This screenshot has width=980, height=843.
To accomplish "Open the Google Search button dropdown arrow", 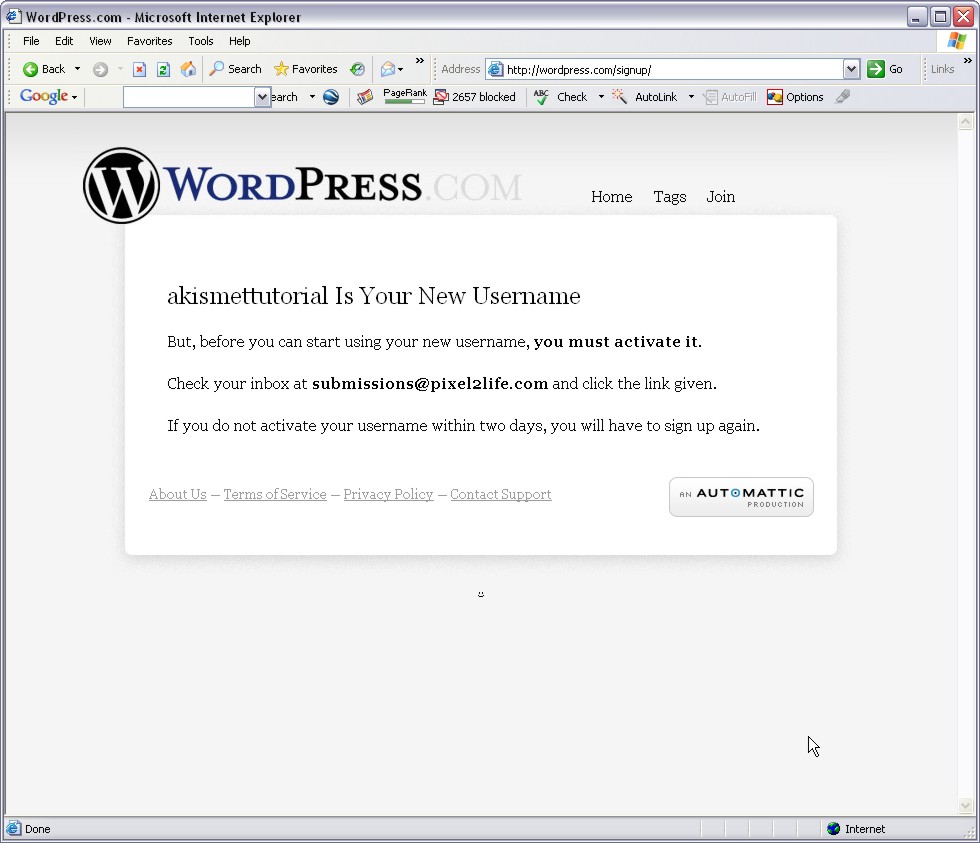I will 312,97.
